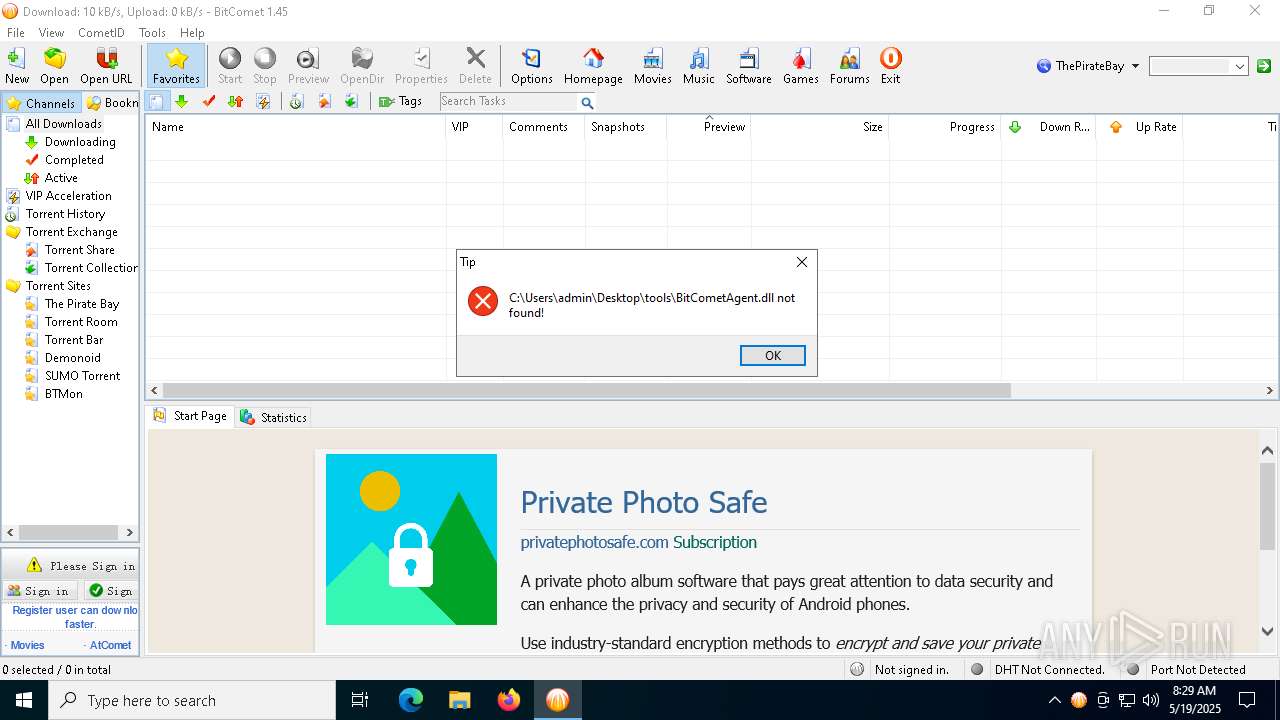Viewport: 1280px width, 720px height.
Task: Open the Options dialog
Action: (532, 66)
